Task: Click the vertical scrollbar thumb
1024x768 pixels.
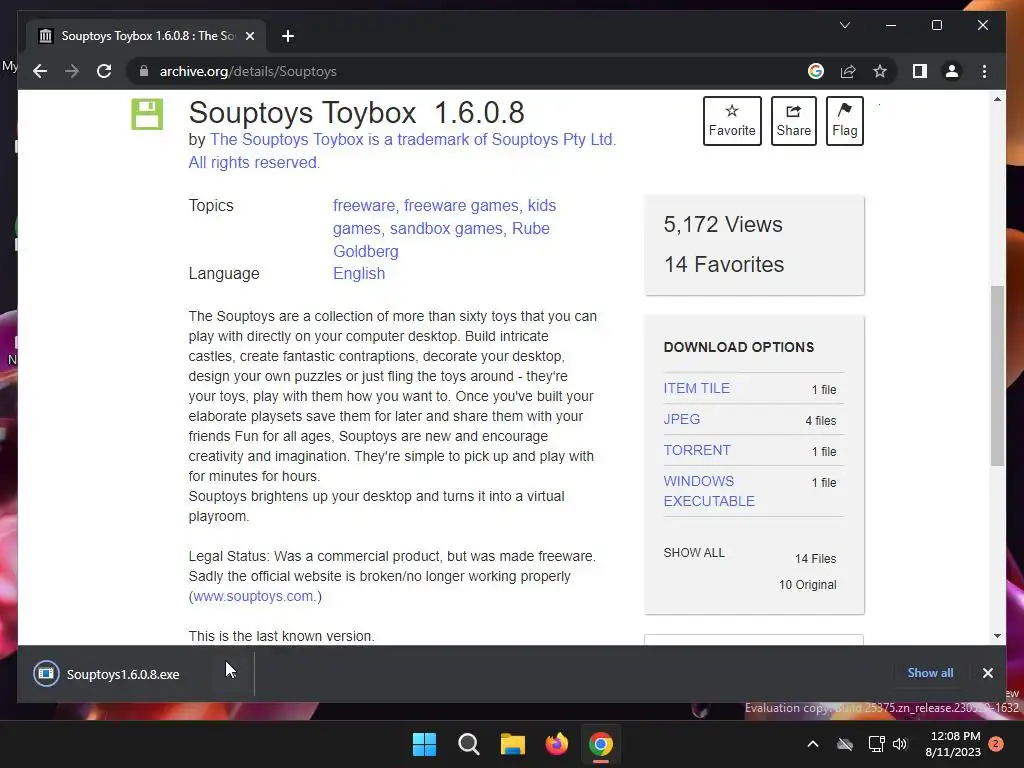Action: [997, 376]
